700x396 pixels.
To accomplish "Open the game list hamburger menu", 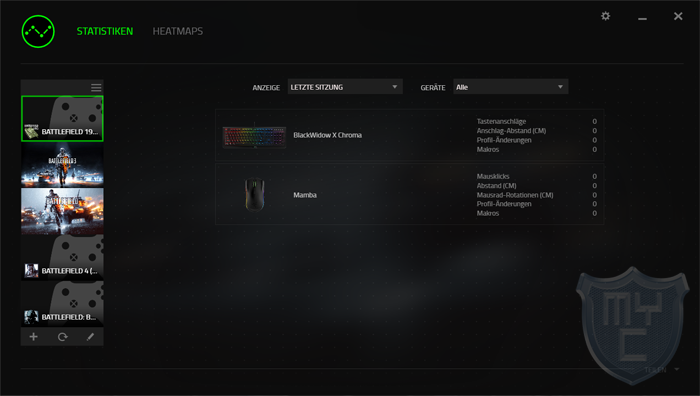I will pos(96,88).
